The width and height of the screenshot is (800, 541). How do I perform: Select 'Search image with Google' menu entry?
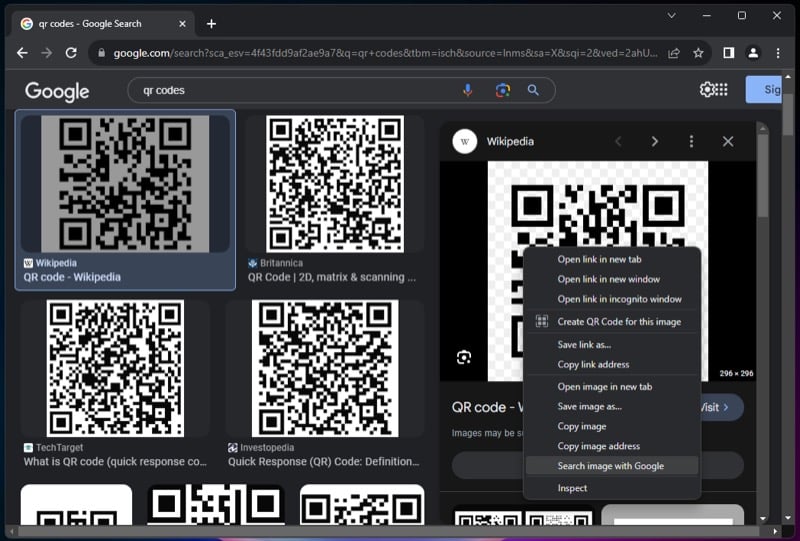coord(610,466)
